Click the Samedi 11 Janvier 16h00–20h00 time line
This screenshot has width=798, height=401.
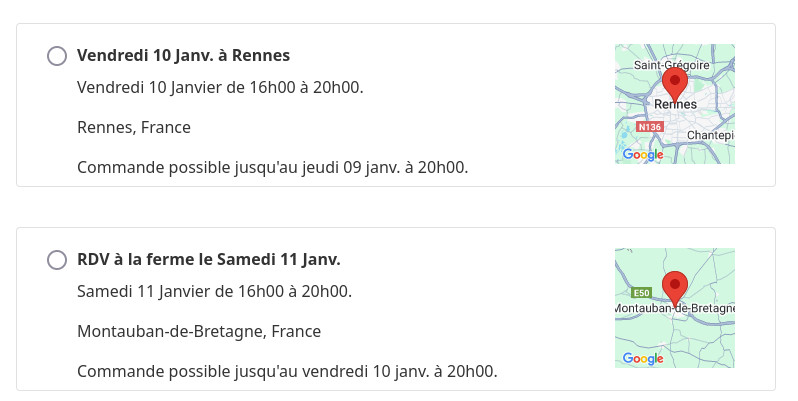click(214, 291)
